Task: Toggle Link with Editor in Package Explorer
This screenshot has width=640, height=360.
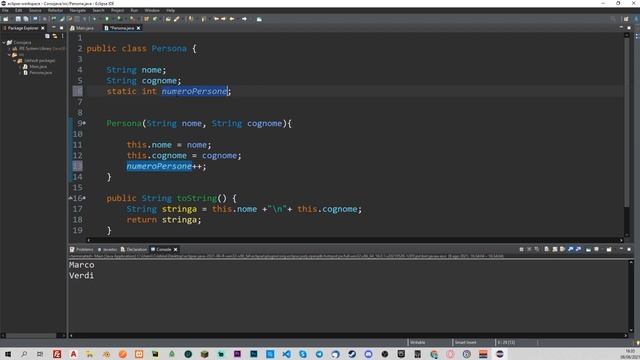Action: pos(55,36)
